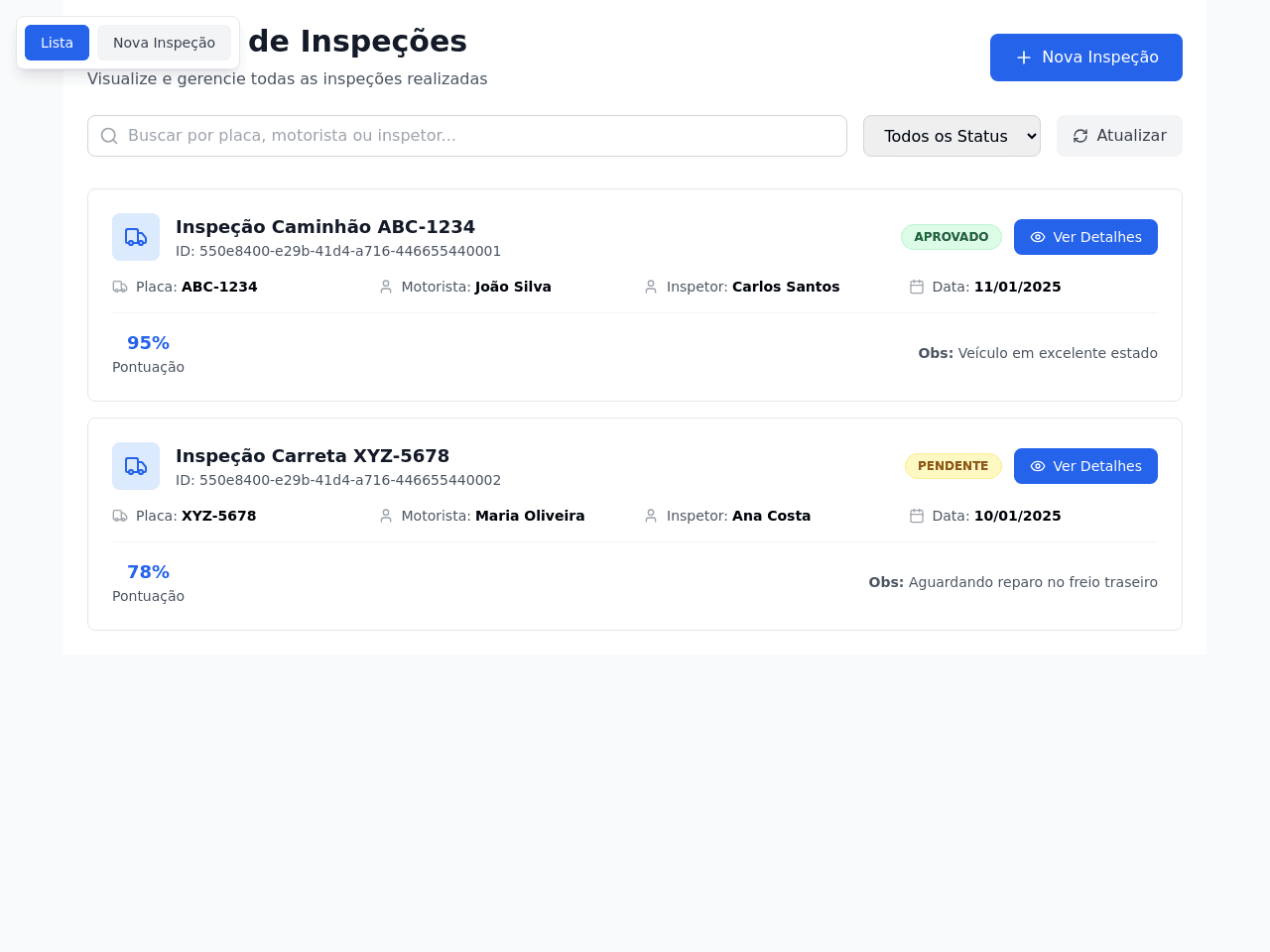Click the small truck icon beside Placa XYZ-5678

coord(120,516)
